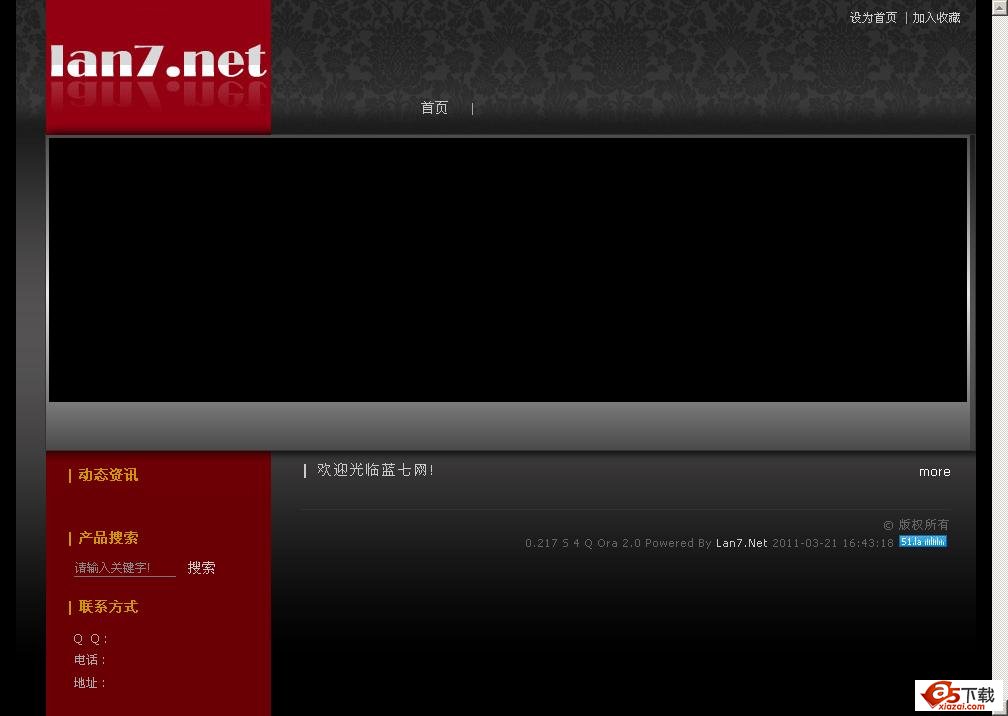Open the more news link
This screenshot has width=1008, height=716.
934,471
